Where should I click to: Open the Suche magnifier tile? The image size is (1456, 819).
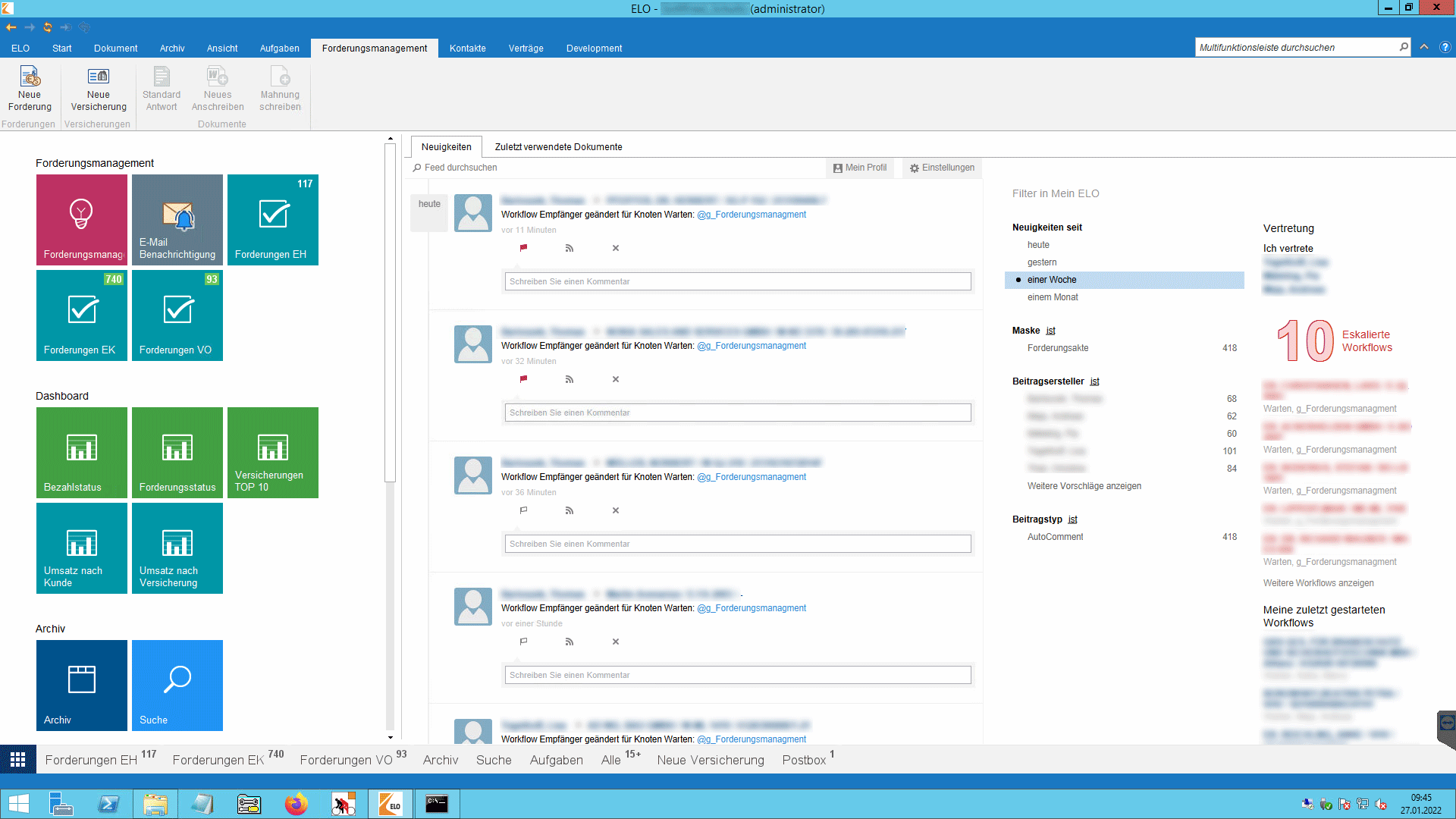pyautogui.click(x=177, y=686)
